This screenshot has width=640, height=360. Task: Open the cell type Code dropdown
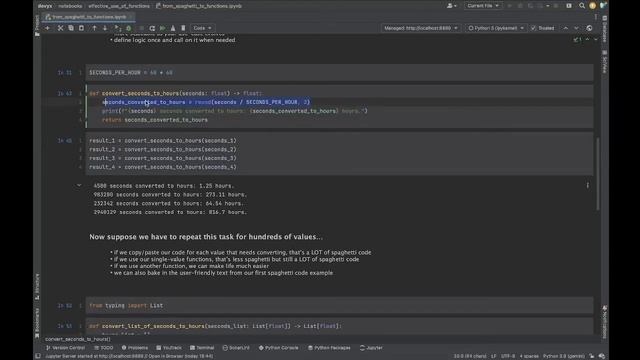(202, 28)
